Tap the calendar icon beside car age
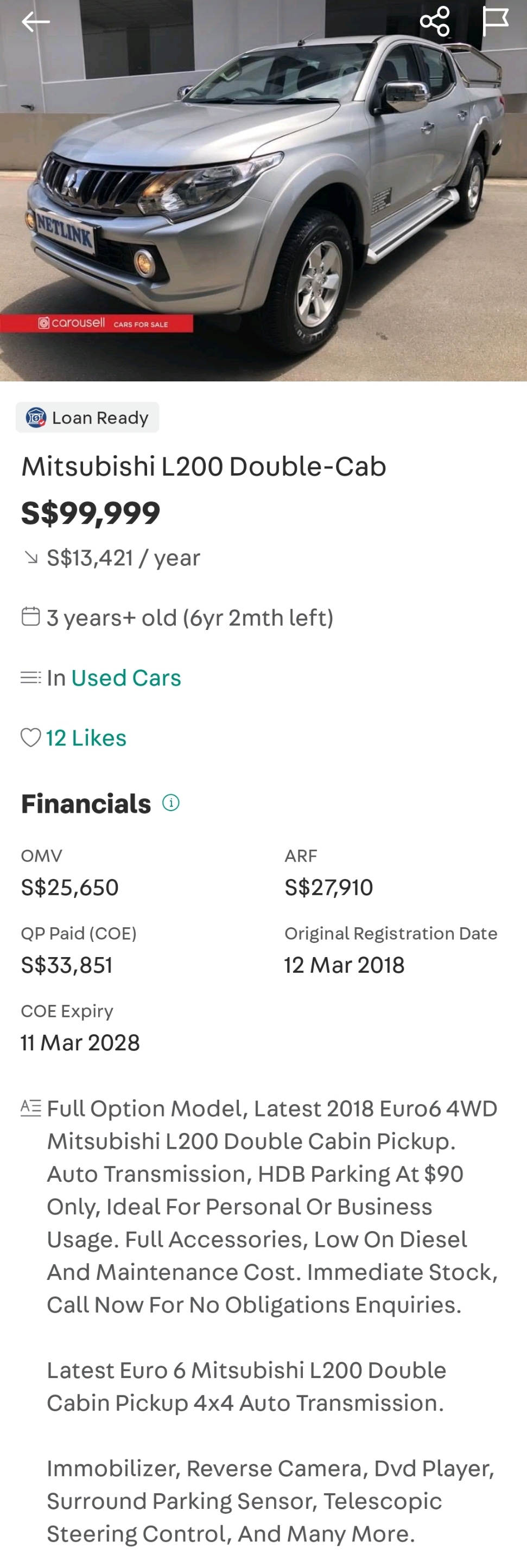The image size is (527, 1568). [x=30, y=616]
